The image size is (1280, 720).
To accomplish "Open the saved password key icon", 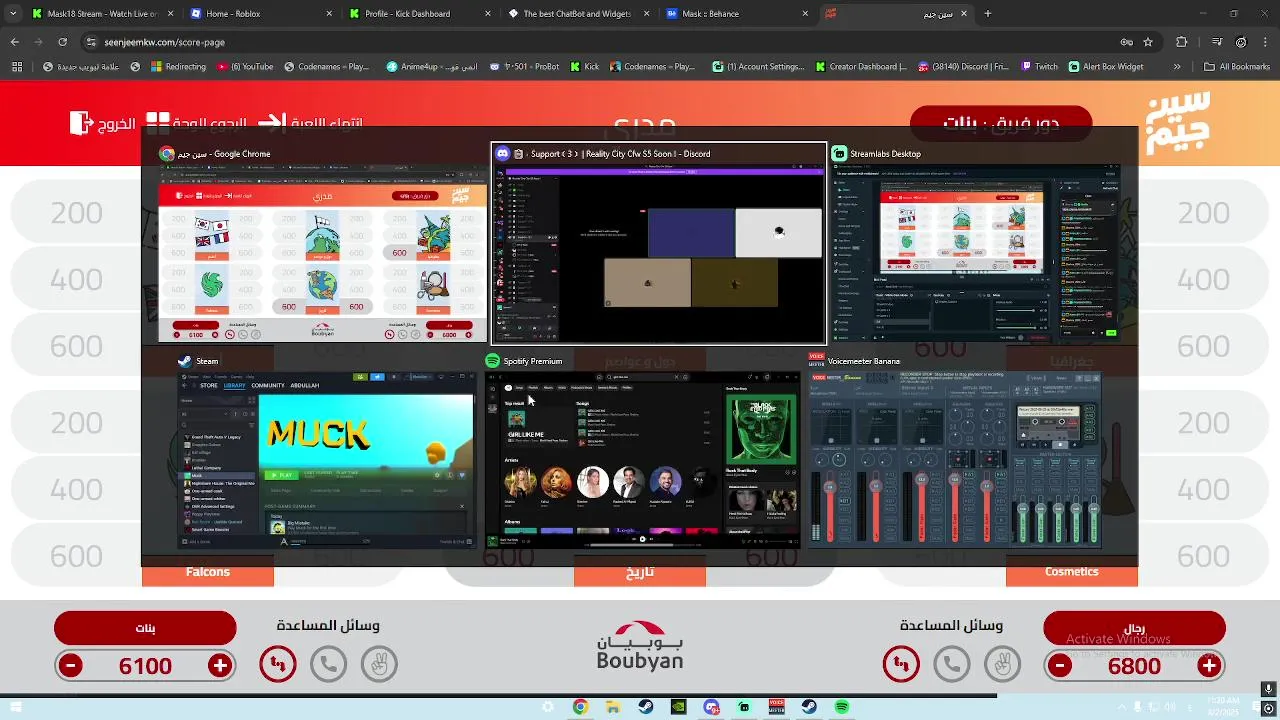I will pyautogui.click(x=1127, y=42).
